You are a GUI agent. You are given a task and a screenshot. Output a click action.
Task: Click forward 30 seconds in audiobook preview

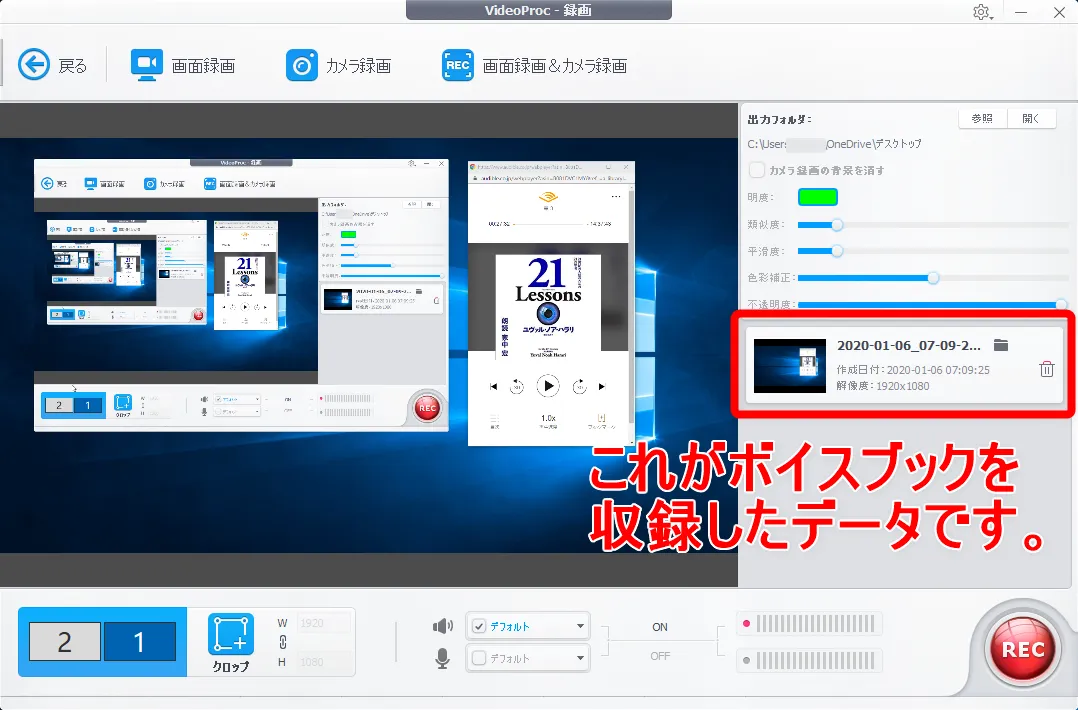pyautogui.click(x=579, y=386)
